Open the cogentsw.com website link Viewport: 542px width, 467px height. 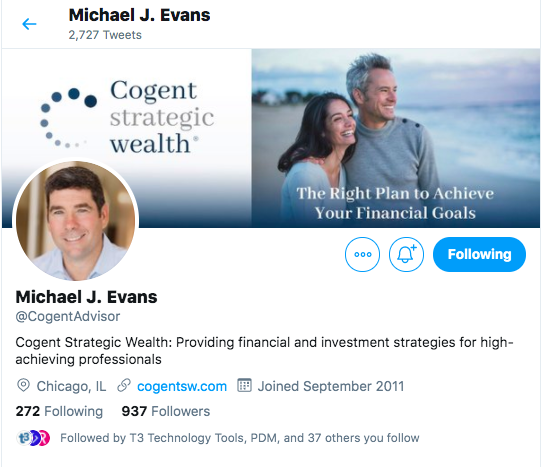coord(182,386)
